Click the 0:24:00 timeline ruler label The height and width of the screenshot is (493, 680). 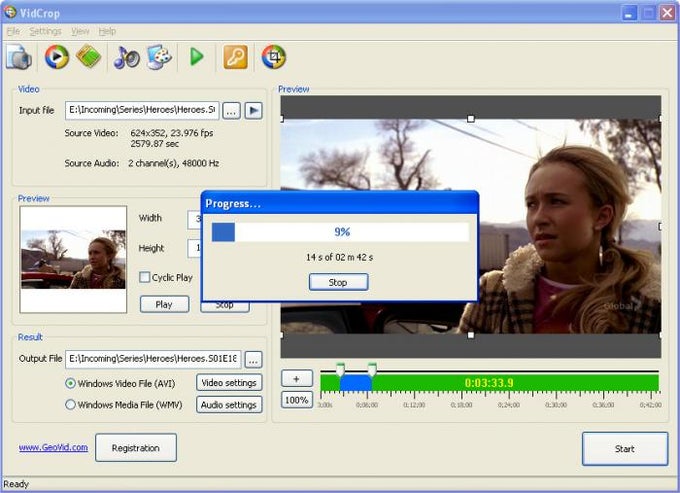click(x=509, y=405)
